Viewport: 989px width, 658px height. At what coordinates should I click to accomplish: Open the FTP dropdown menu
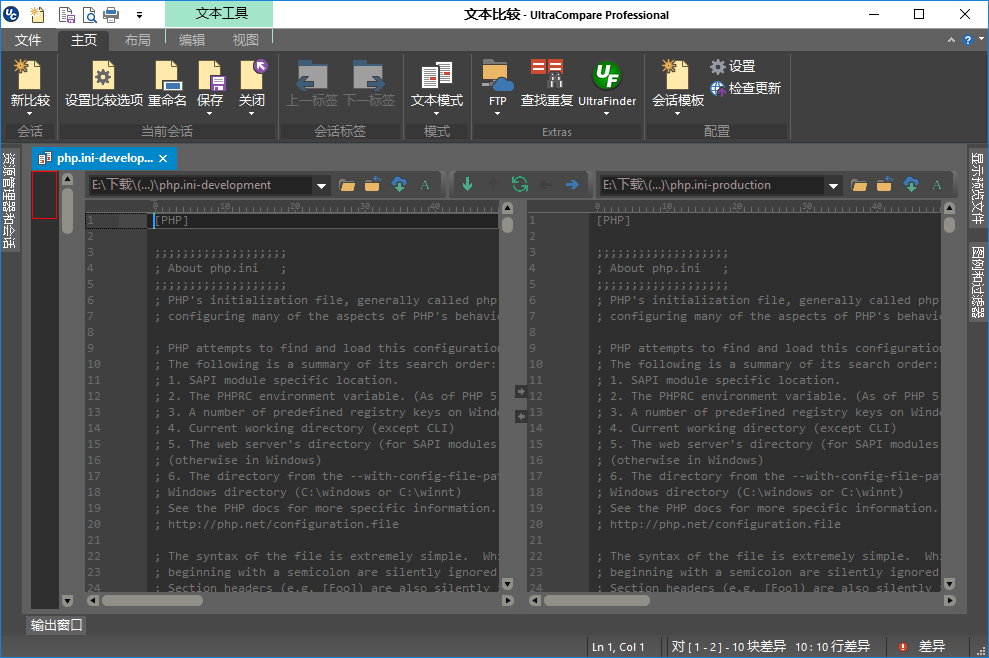(497, 112)
